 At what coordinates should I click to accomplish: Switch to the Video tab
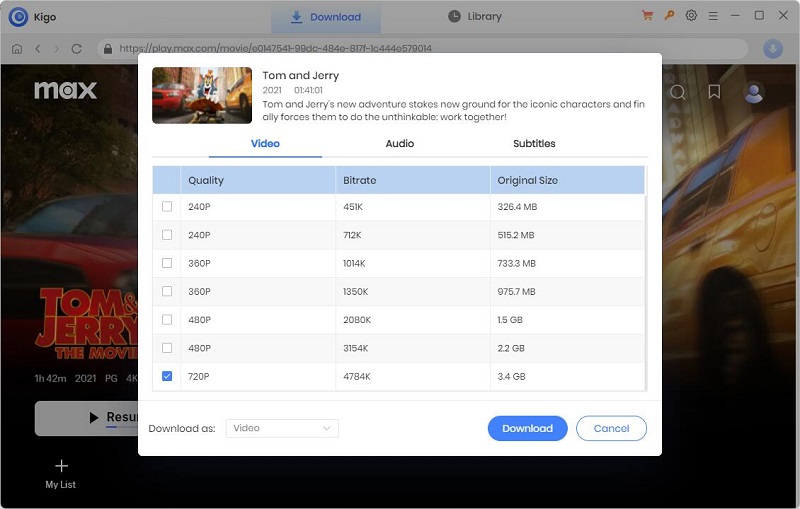pyautogui.click(x=265, y=144)
